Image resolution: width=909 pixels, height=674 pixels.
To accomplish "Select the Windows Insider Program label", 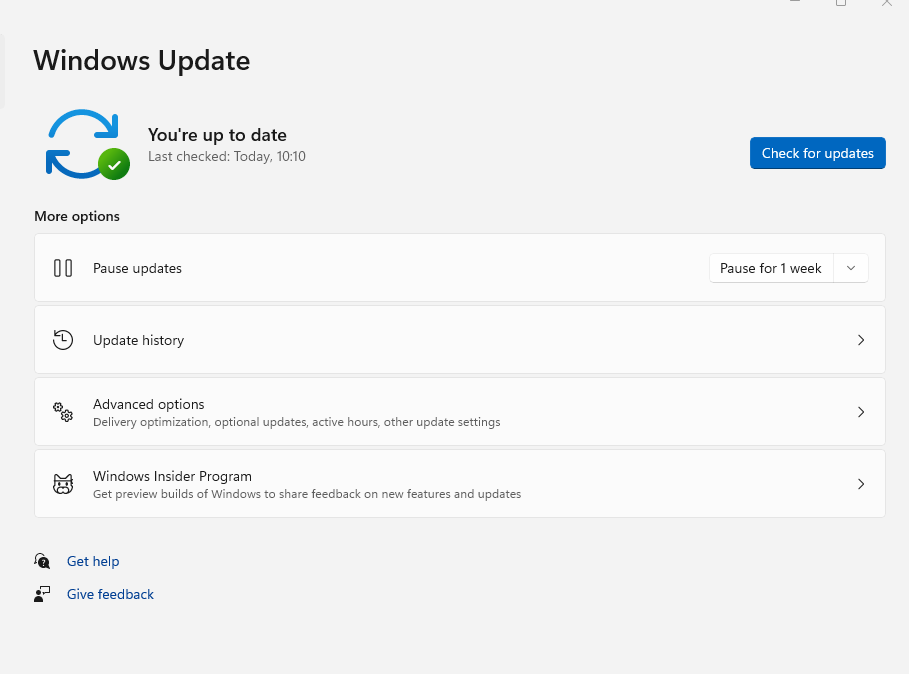I will pos(172,476).
